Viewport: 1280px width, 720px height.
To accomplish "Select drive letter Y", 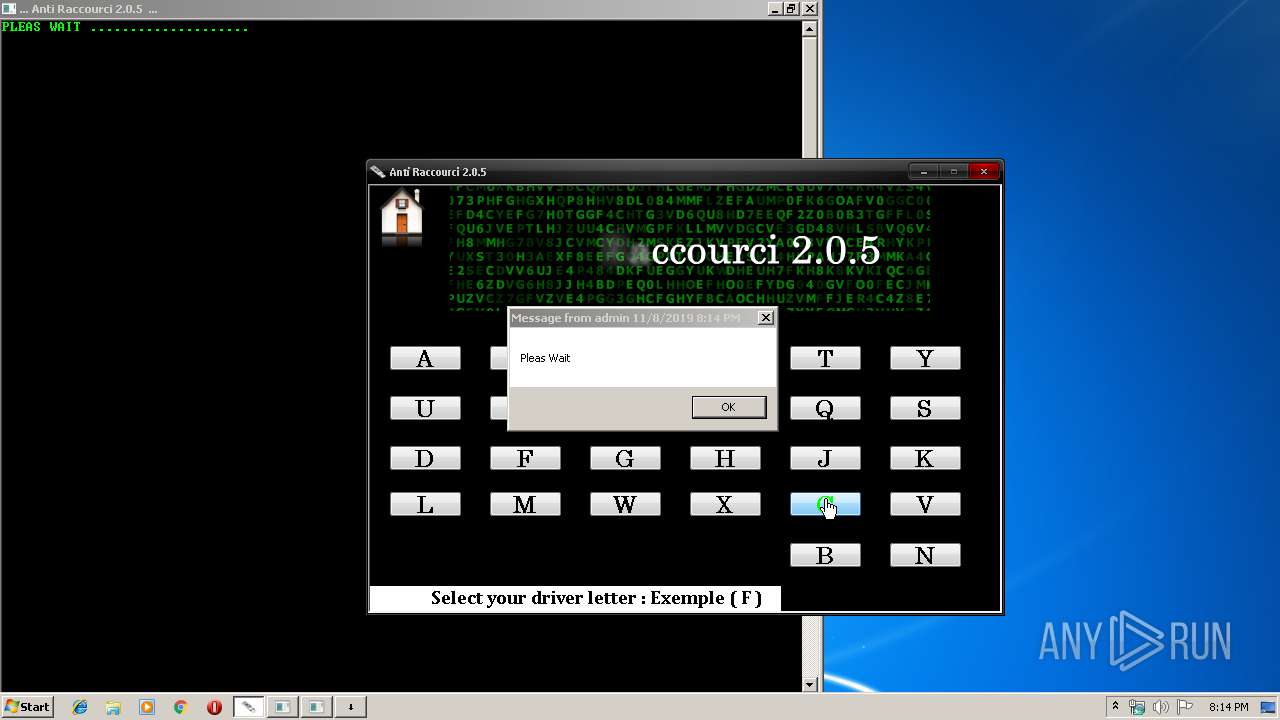I will [x=925, y=359].
